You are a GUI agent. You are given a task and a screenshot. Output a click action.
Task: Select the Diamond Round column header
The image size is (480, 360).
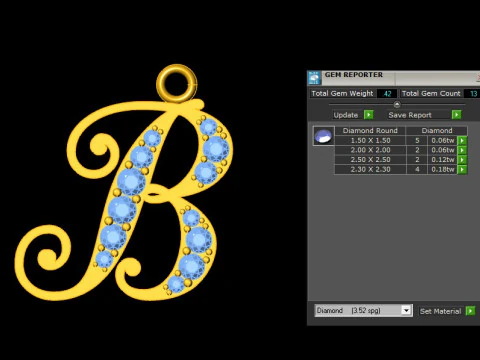(x=370, y=131)
